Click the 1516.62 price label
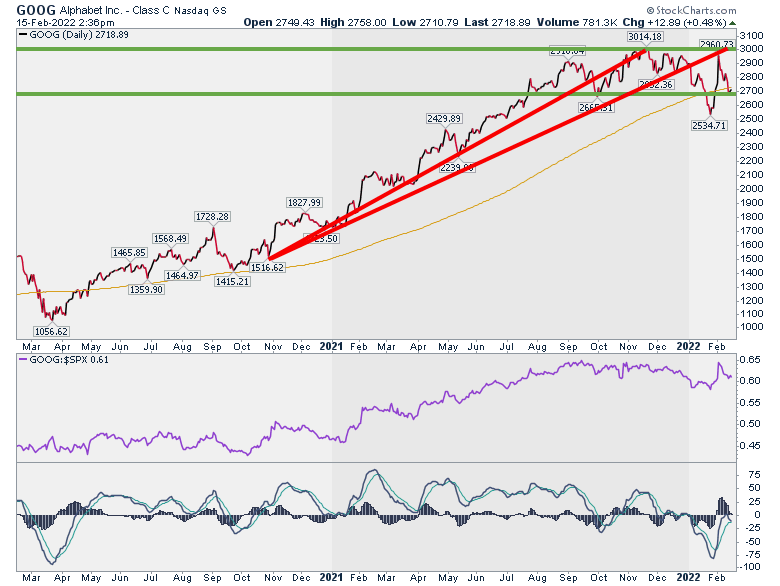 pos(267,267)
